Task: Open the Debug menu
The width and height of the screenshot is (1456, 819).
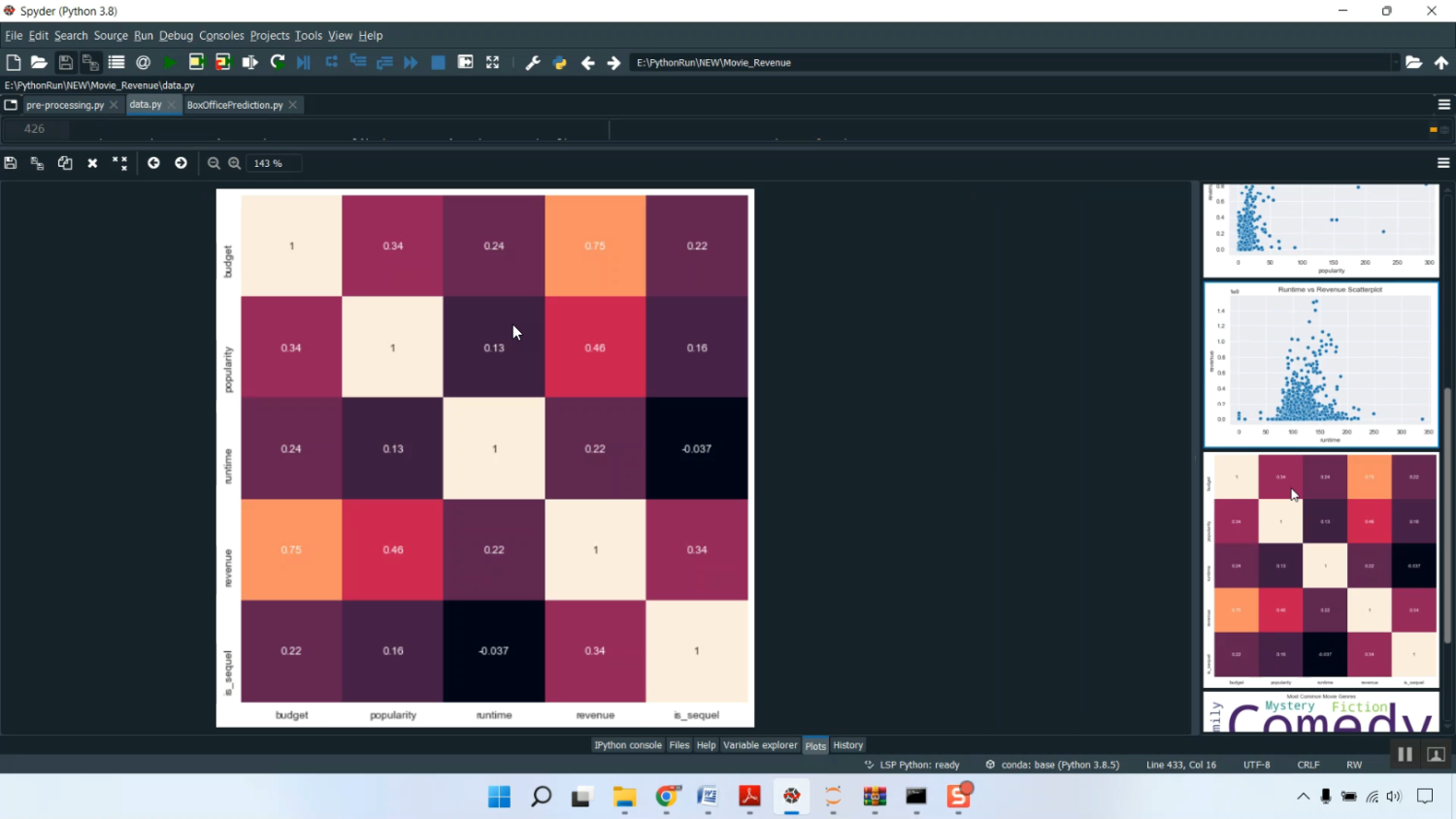Action: [176, 36]
